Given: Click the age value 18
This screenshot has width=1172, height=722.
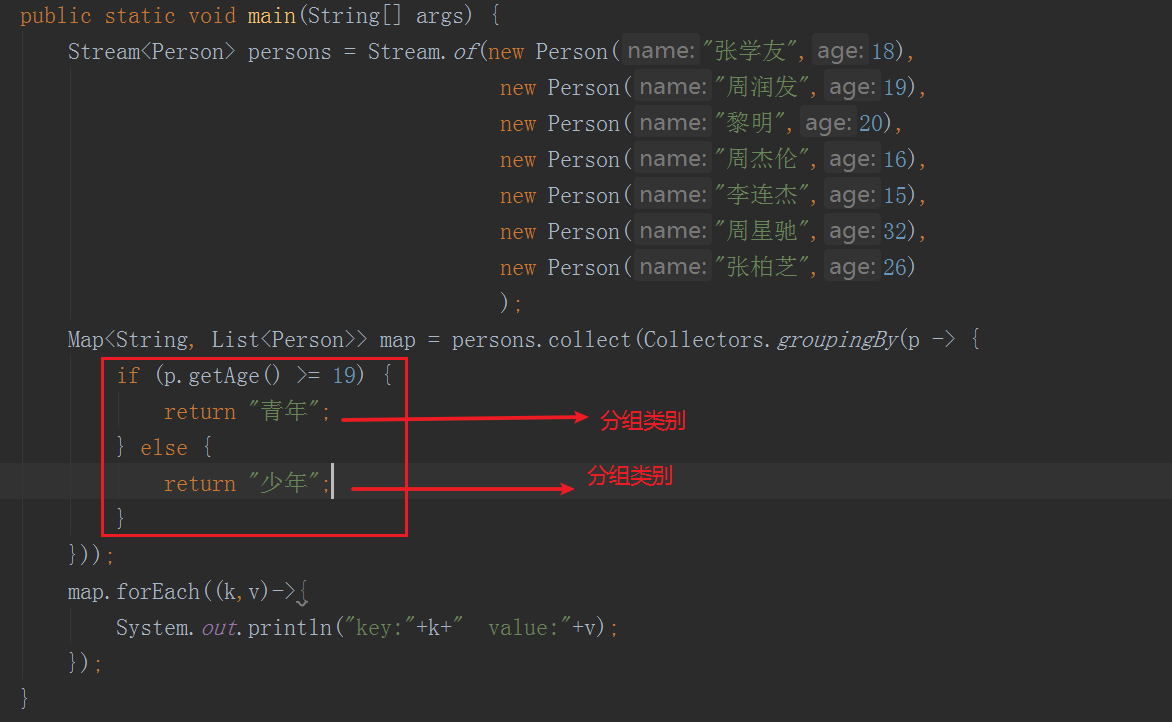Looking at the screenshot, I should click(884, 51).
